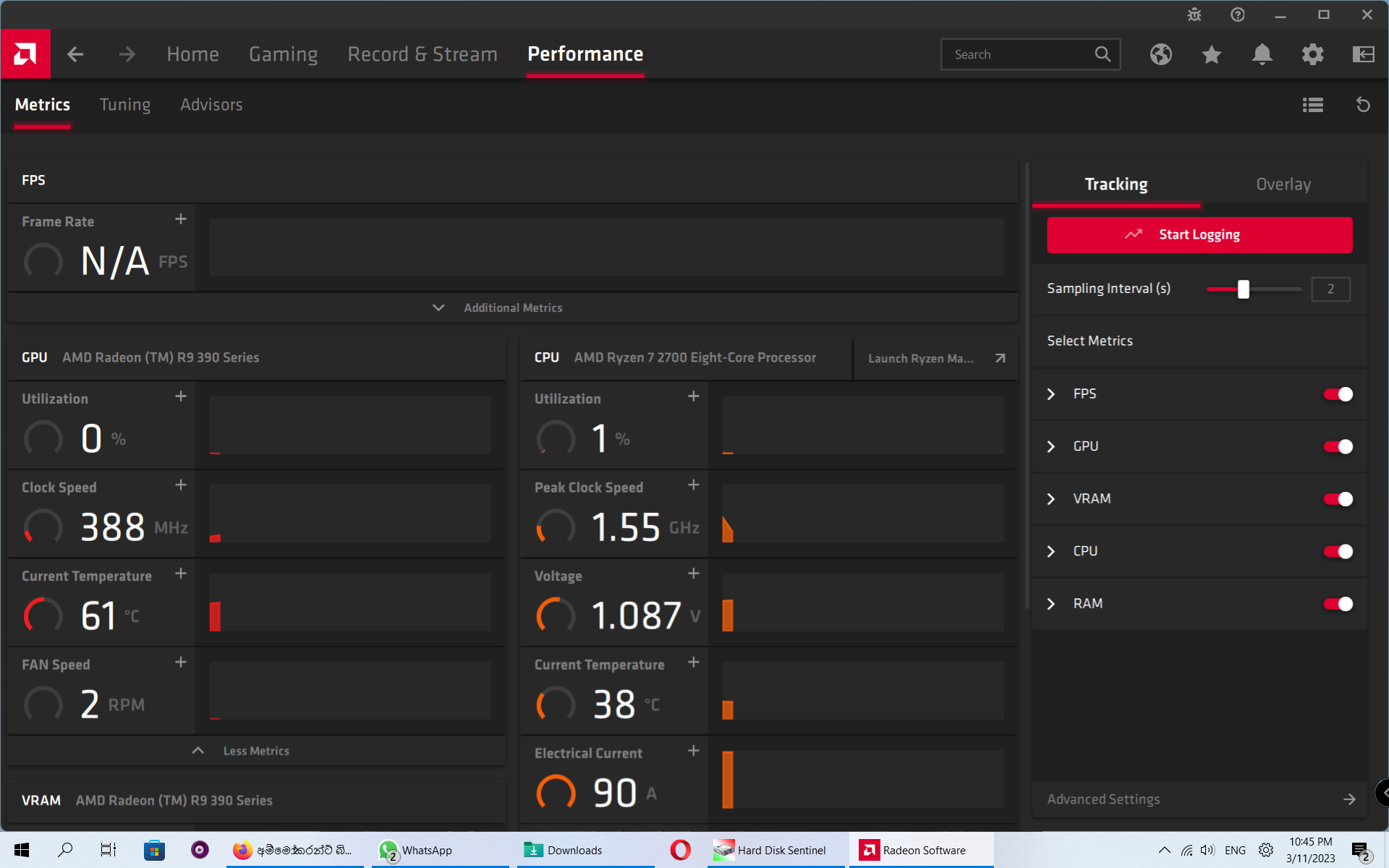
Task: Open the help question mark icon
Action: (1238, 14)
